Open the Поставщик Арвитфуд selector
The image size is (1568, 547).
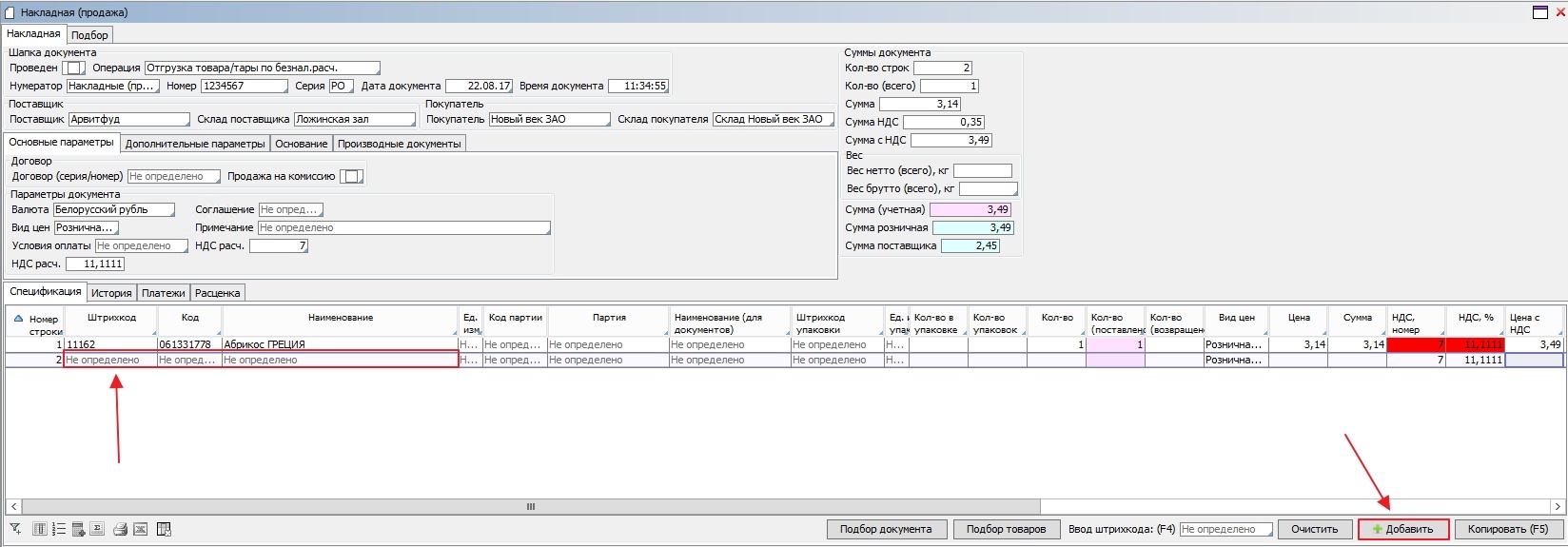[x=129, y=119]
